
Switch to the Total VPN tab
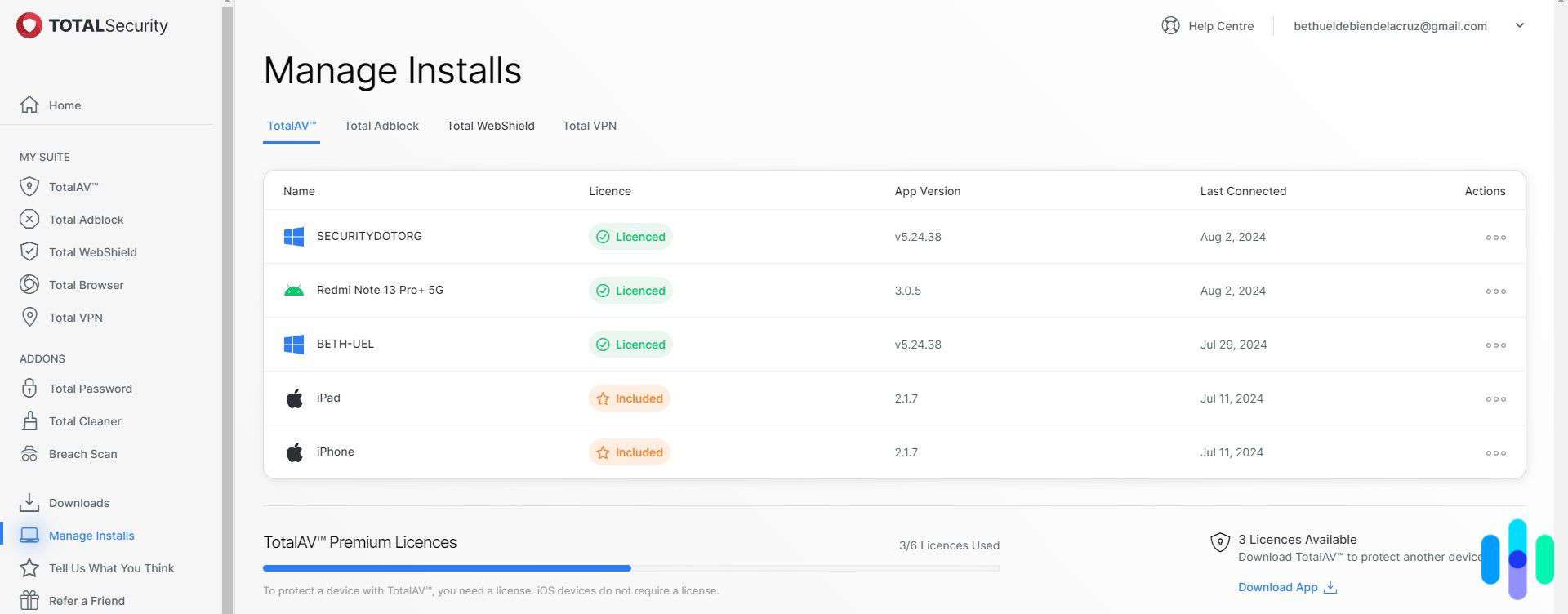tap(590, 126)
